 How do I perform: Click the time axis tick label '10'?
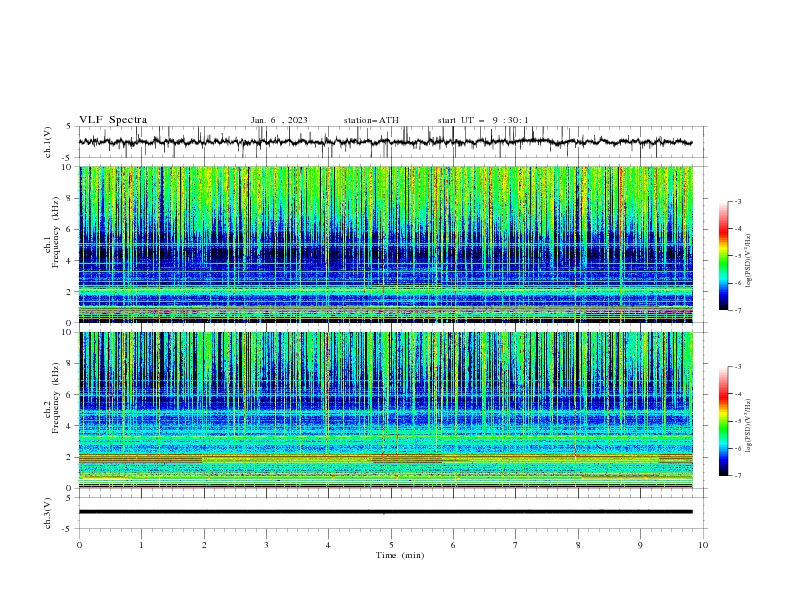coord(703,545)
